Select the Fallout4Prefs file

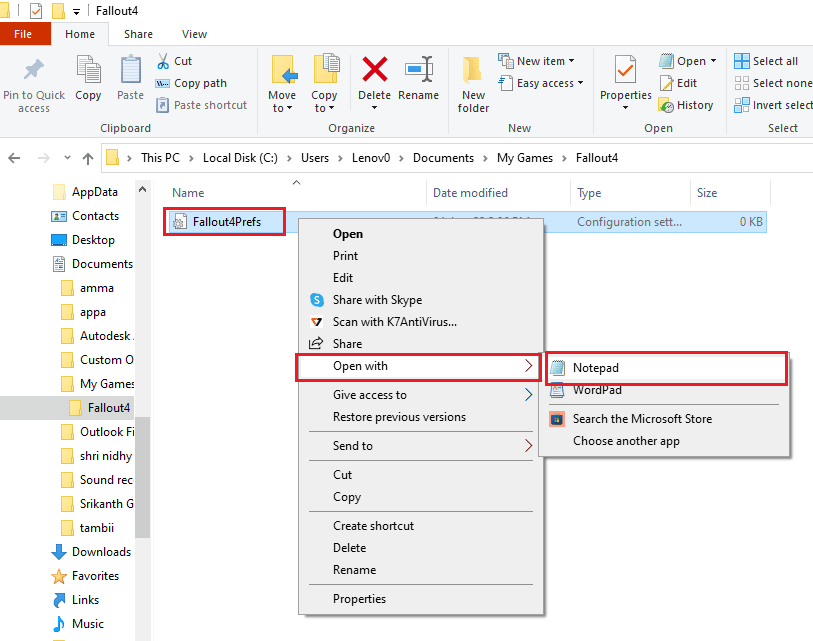click(225, 222)
